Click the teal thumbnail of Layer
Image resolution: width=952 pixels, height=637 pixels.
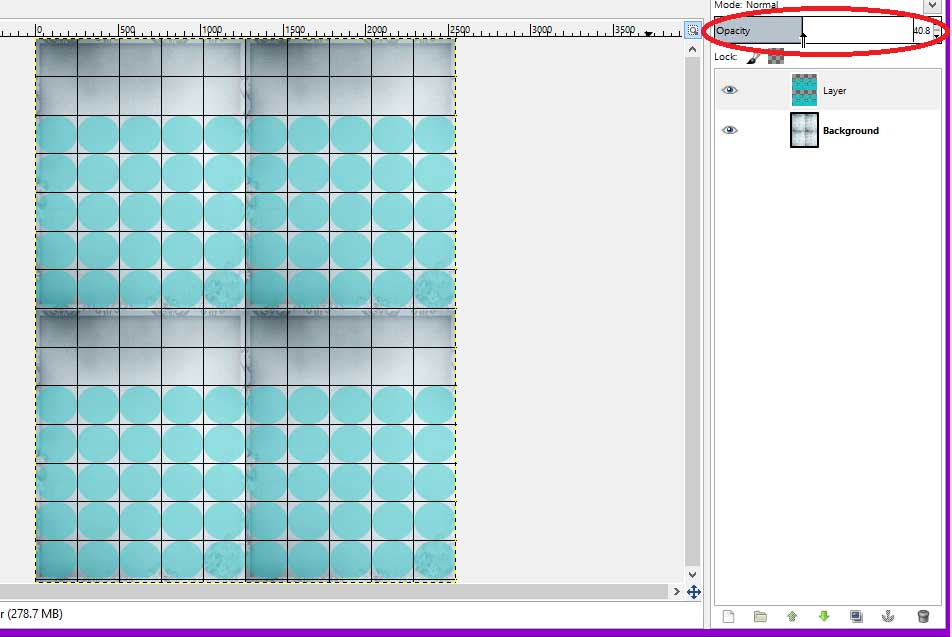tap(804, 90)
